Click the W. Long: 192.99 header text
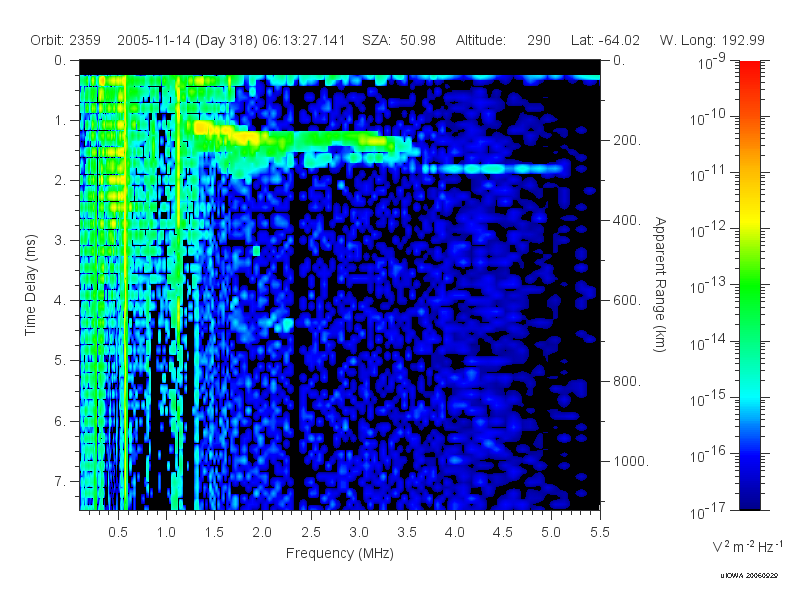800x600 pixels. tap(712, 40)
